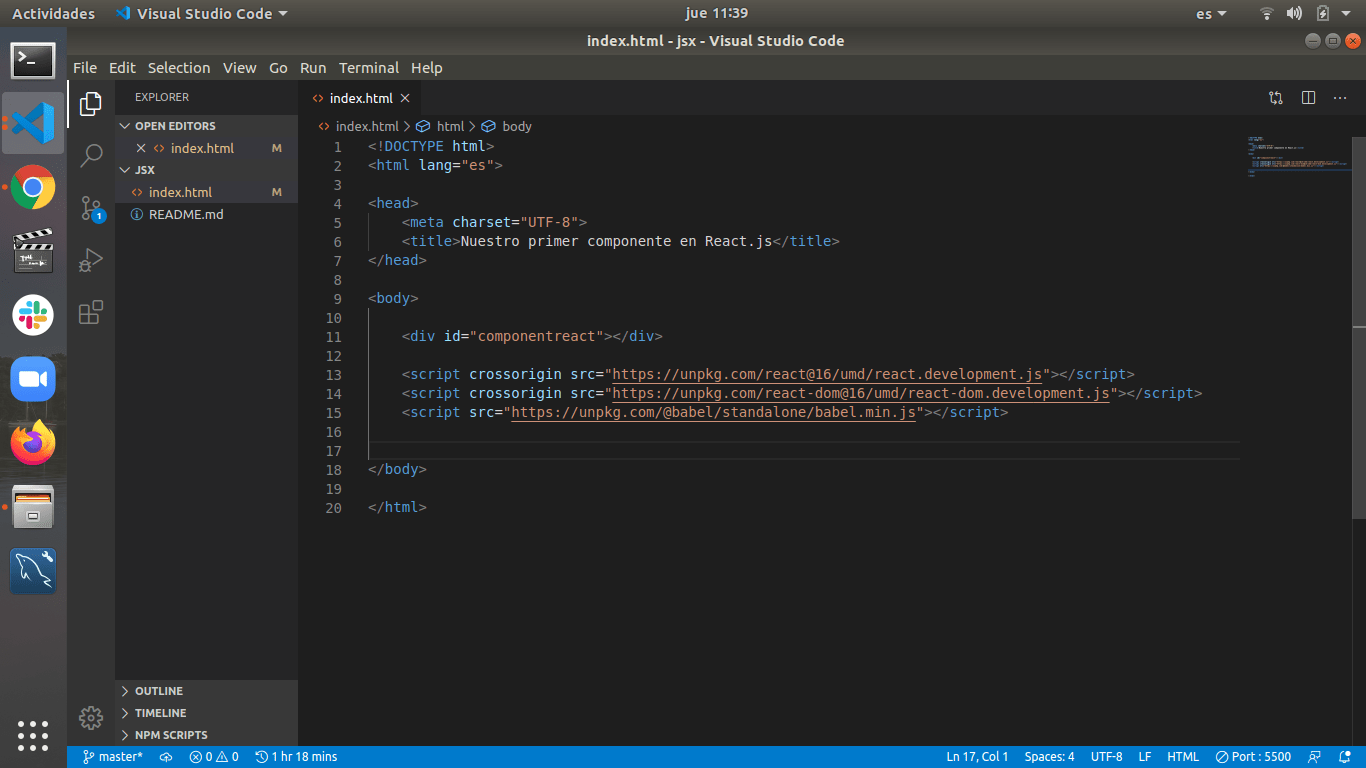Open the Visual Studio Code app menu dropdown
The height and width of the screenshot is (768, 1366).
[x=201, y=13]
